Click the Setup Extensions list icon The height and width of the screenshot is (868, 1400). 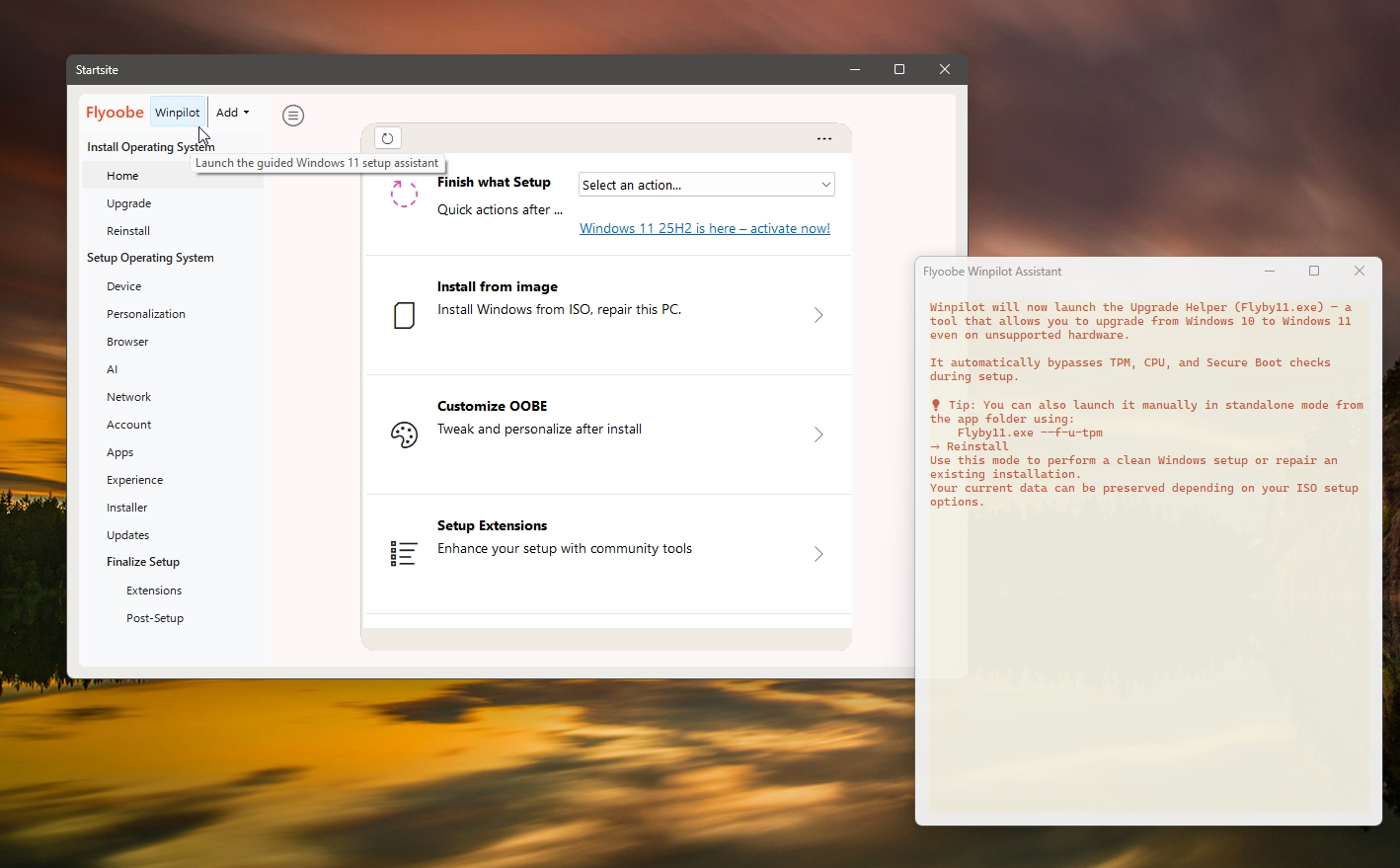(x=404, y=553)
